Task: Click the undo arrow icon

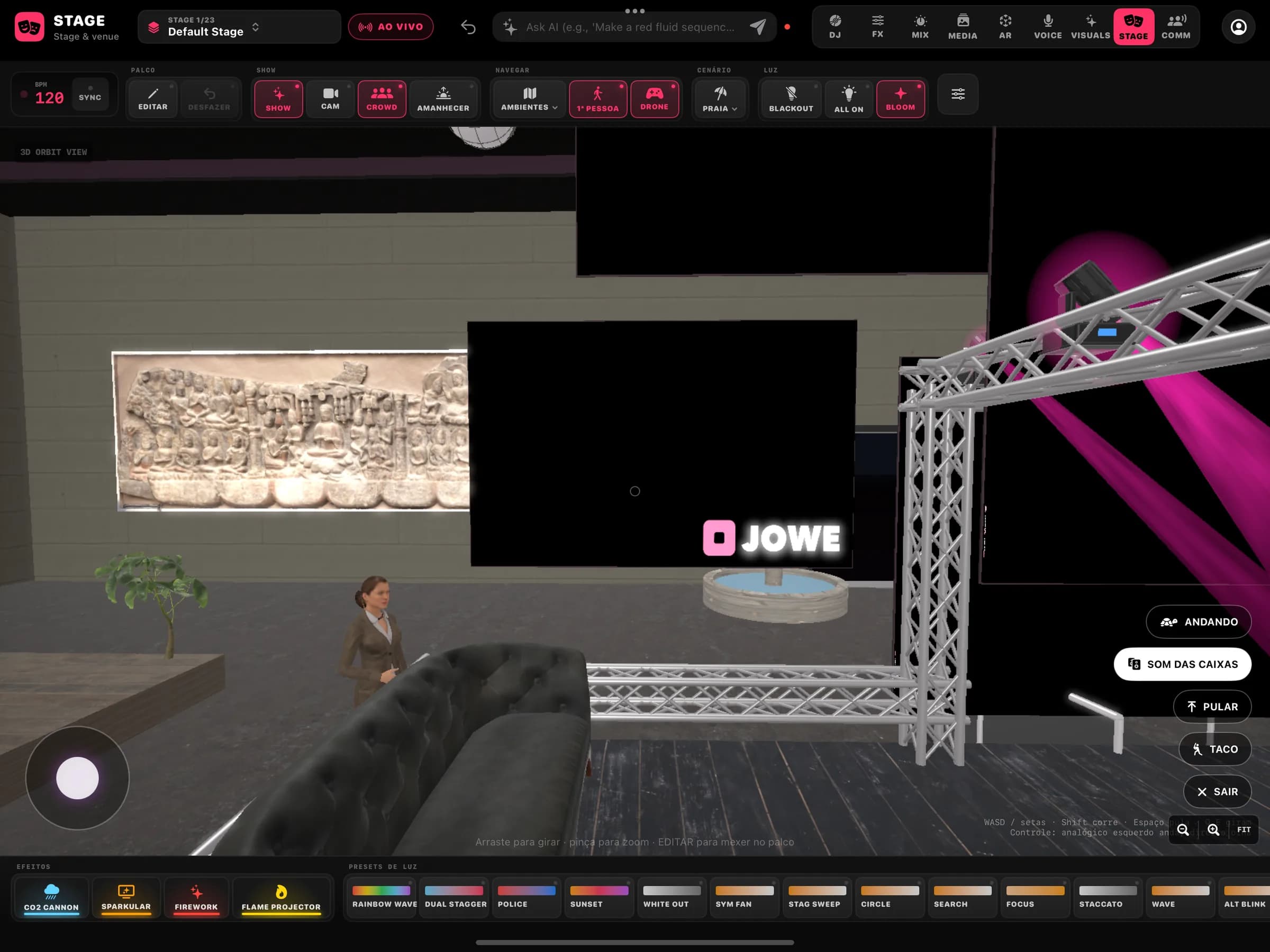Action: tap(468, 27)
